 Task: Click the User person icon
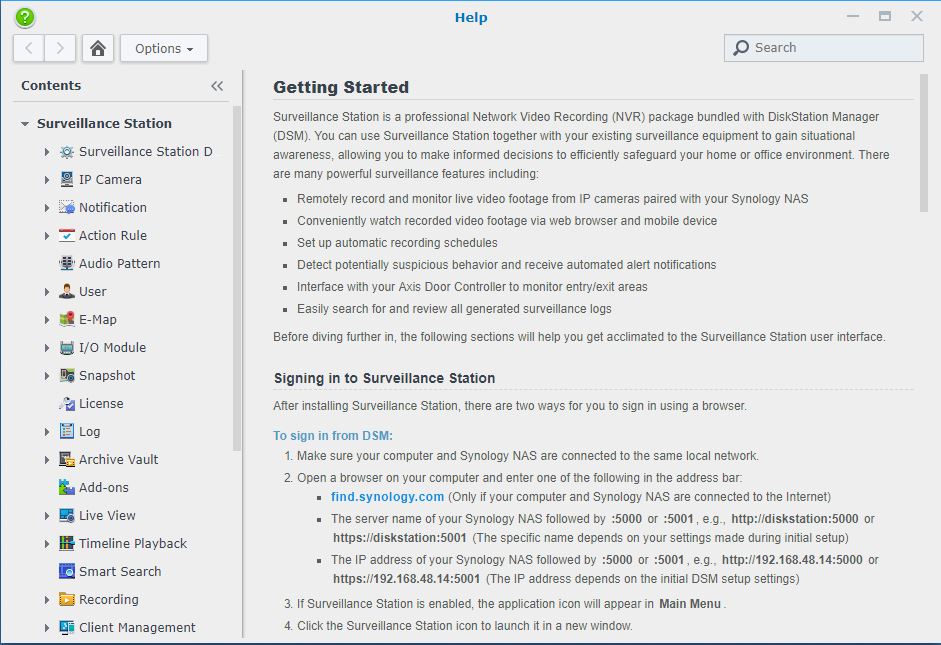pos(67,292)
